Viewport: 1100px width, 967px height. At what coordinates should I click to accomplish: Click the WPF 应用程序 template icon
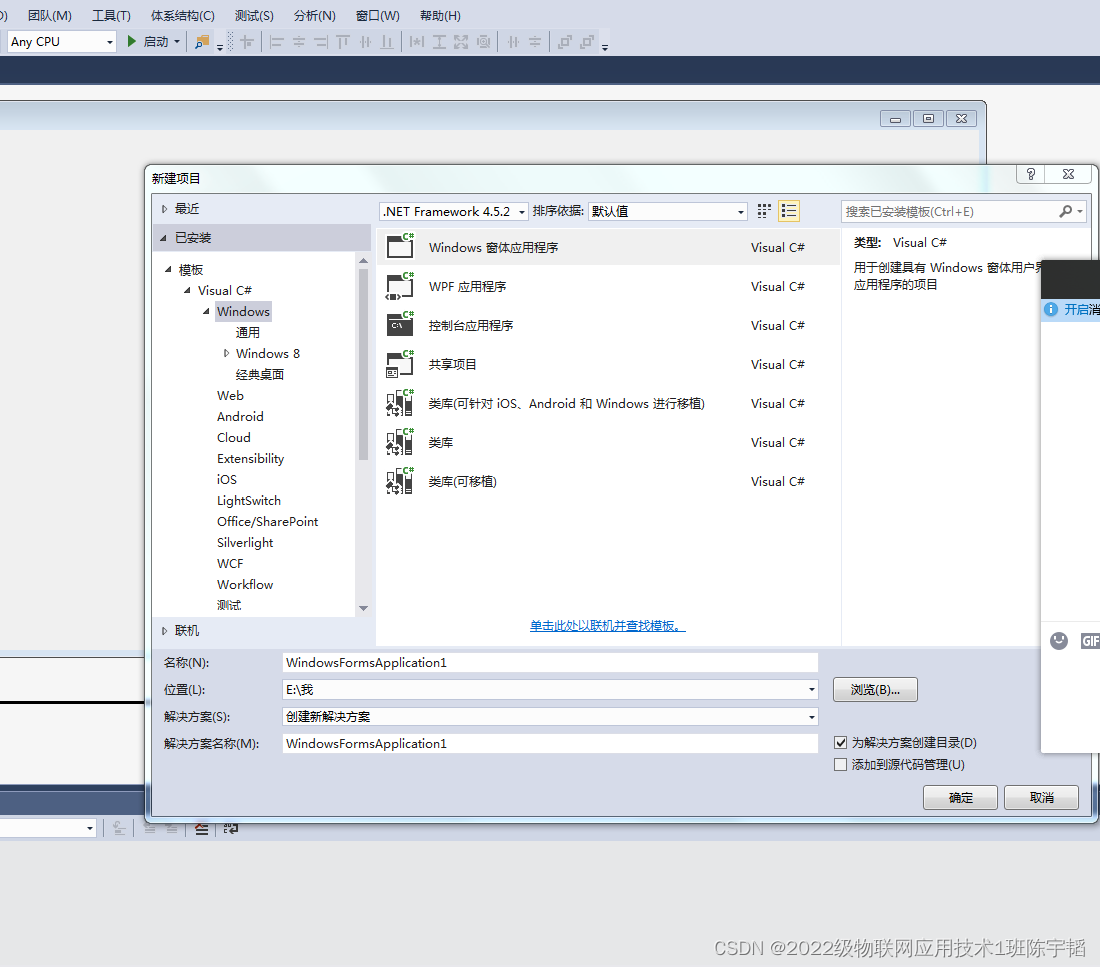400,286
